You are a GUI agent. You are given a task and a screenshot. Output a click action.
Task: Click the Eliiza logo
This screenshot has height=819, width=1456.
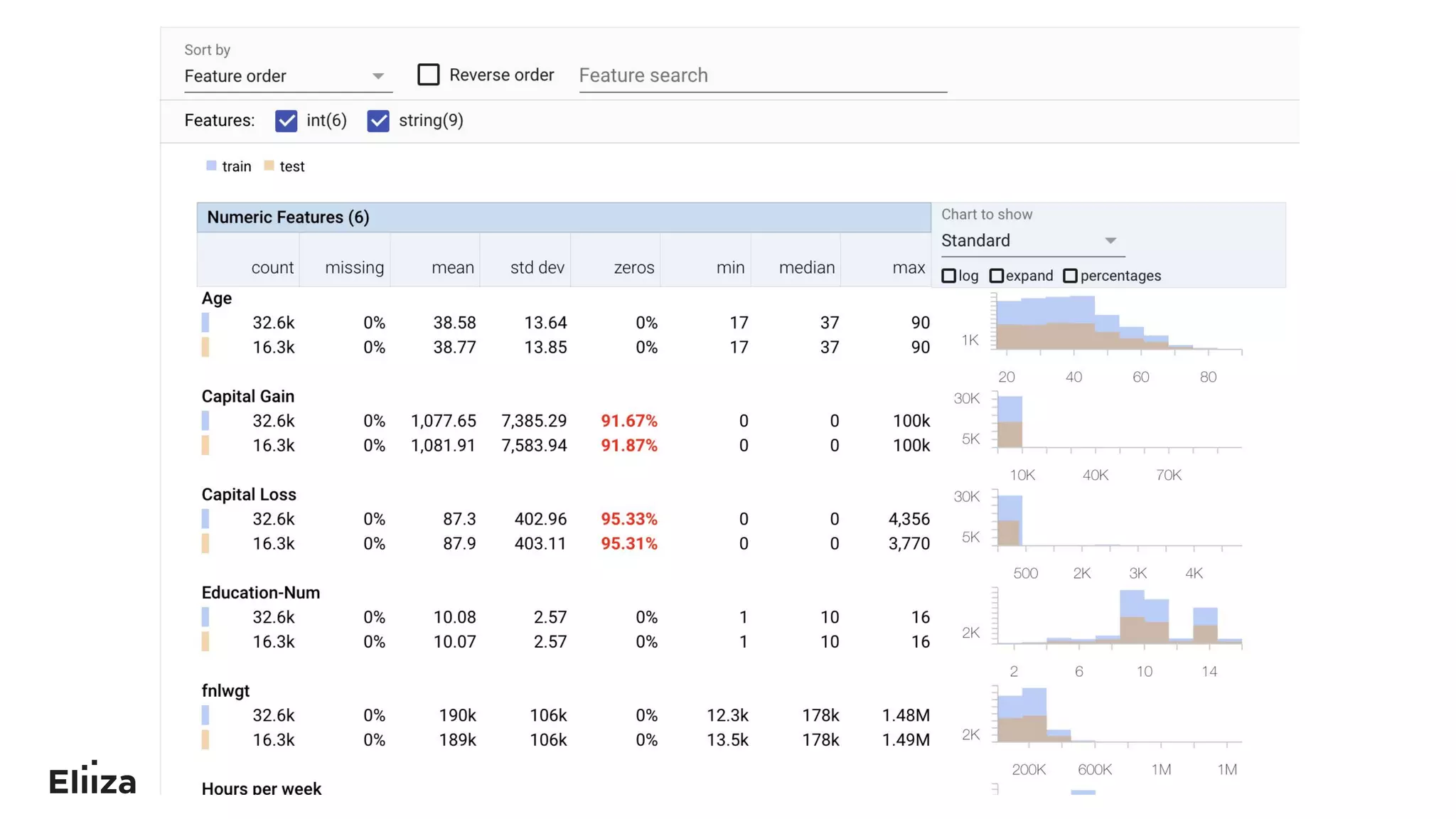(92, 781)
